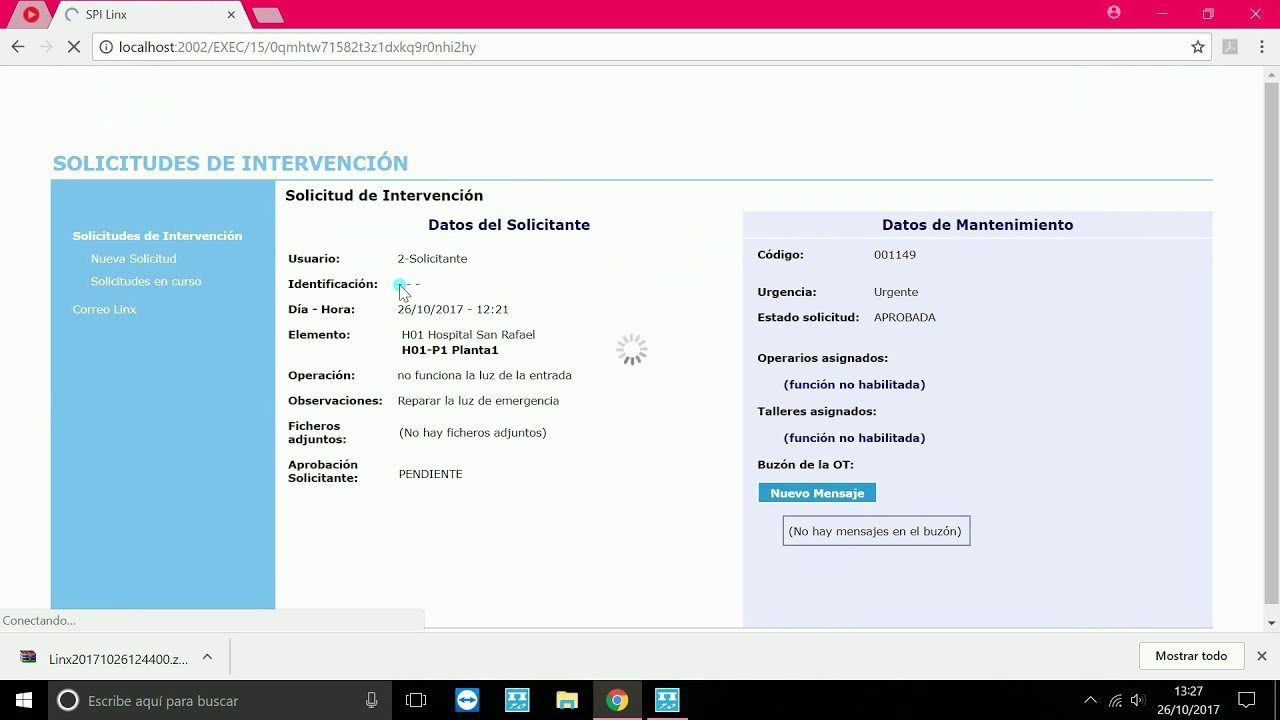Bookmark this page with the star icon

coord(1198,47)
